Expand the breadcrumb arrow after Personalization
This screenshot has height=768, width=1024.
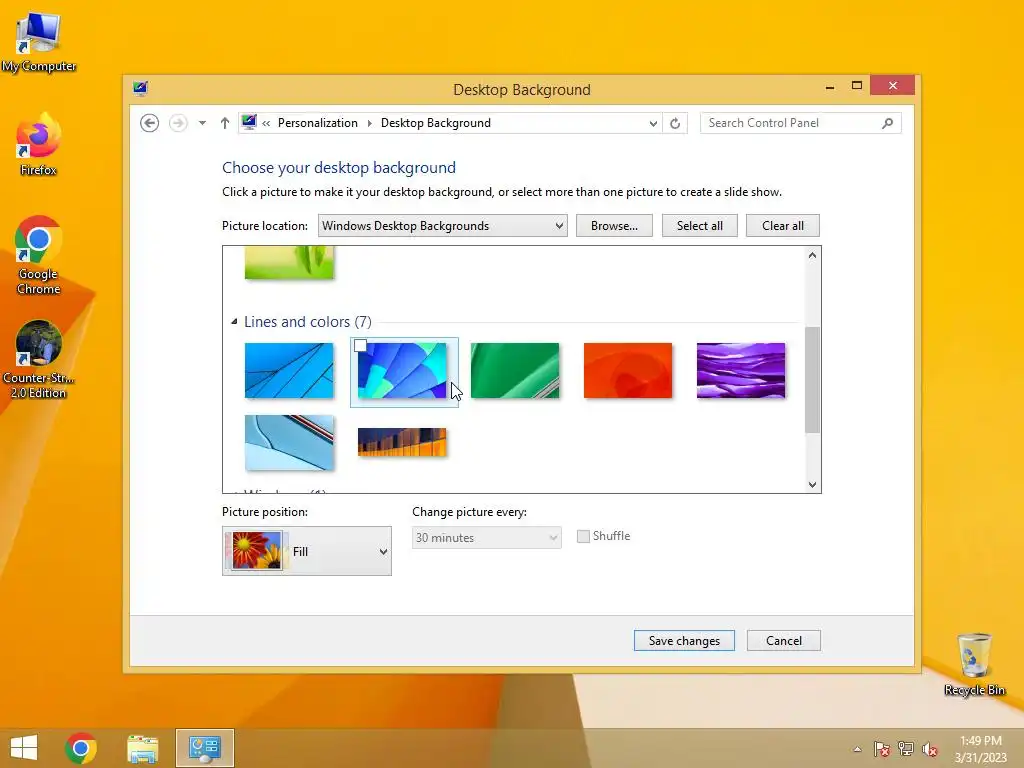[x=370, y=123]
